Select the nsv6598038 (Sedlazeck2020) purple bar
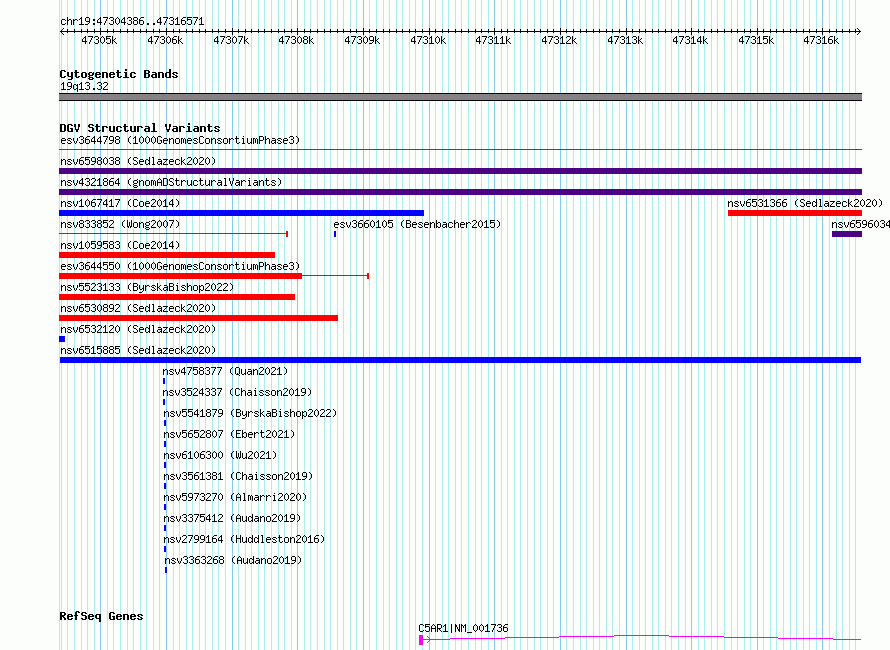 (460, 171)
